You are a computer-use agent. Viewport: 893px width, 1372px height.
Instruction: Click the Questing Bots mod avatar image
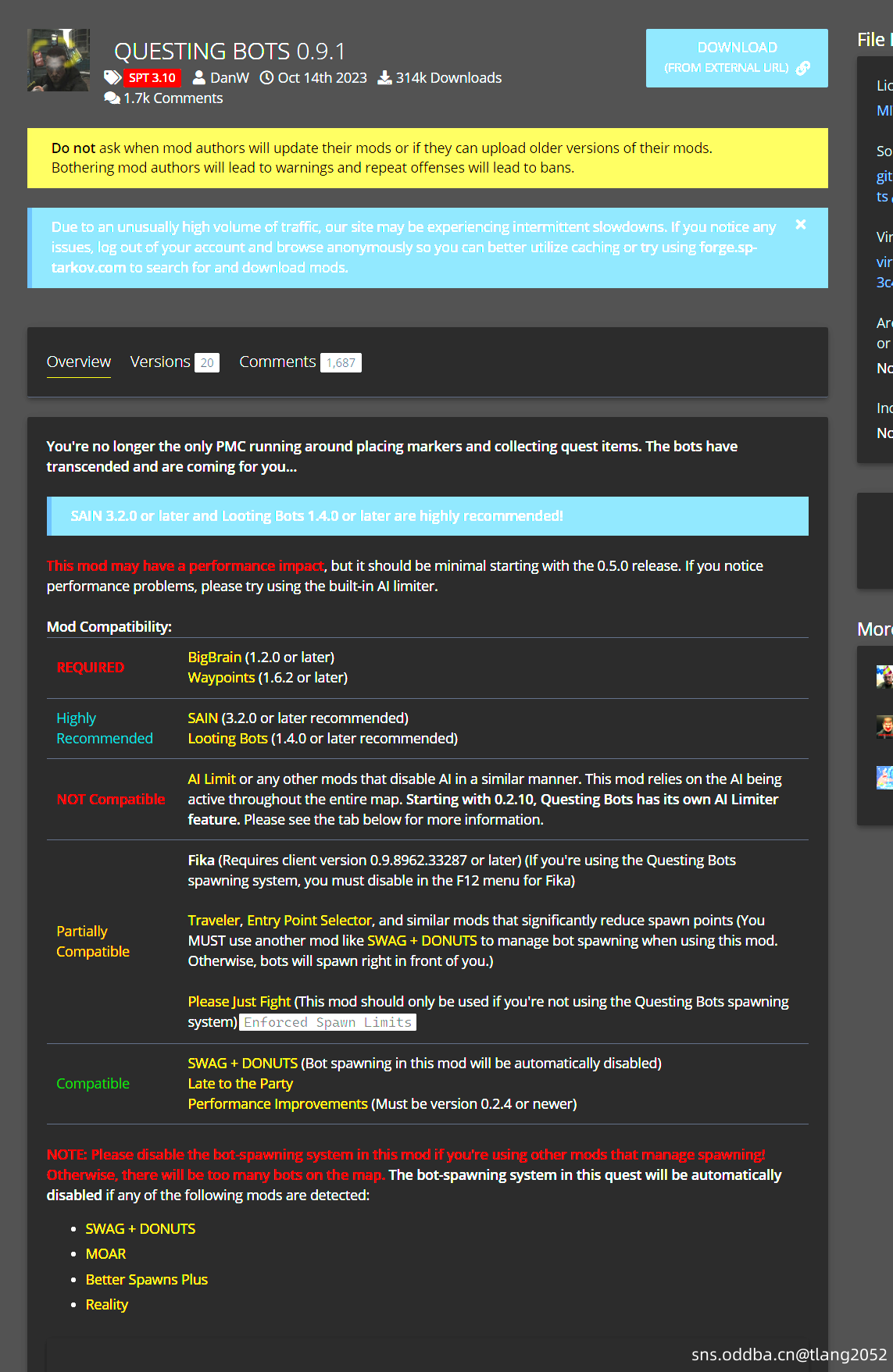pyautogui.click(x=59, y=60)
